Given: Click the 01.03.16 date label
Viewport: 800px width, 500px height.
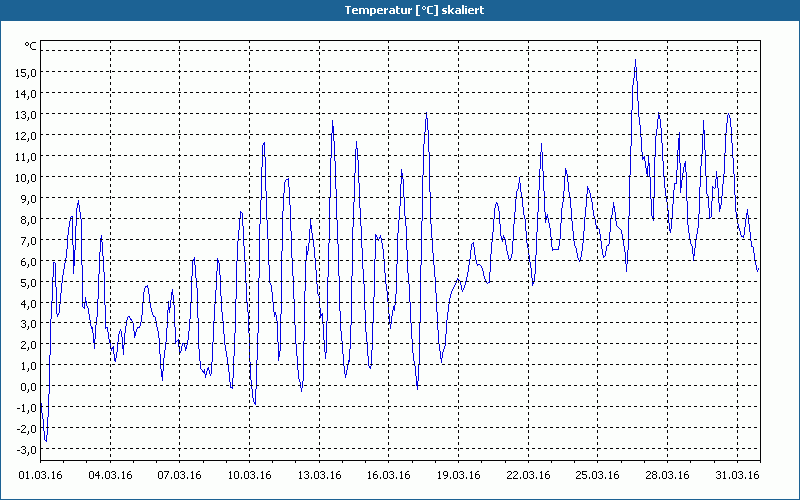Looking at the screenshot, I should [41, 475].
